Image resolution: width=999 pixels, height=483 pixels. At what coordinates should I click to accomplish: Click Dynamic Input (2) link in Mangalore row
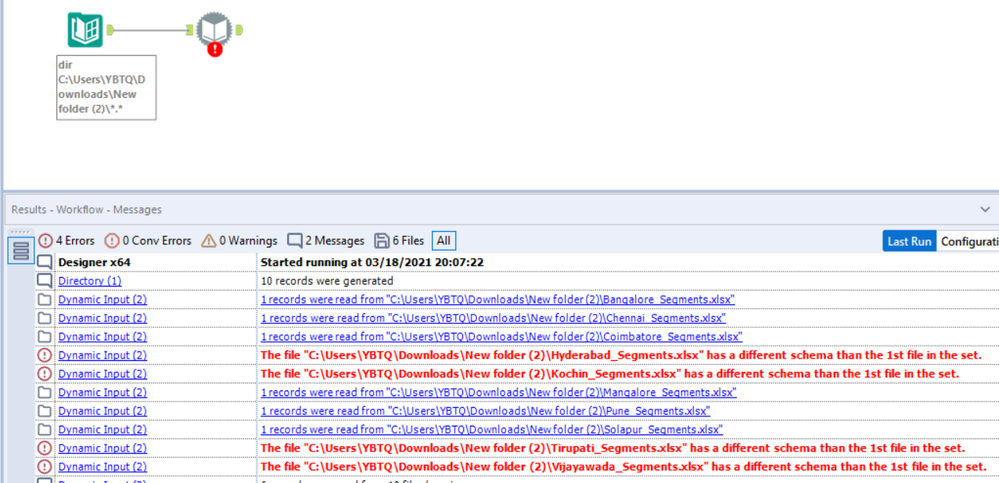pyautogui.click(x=103, y=393)
